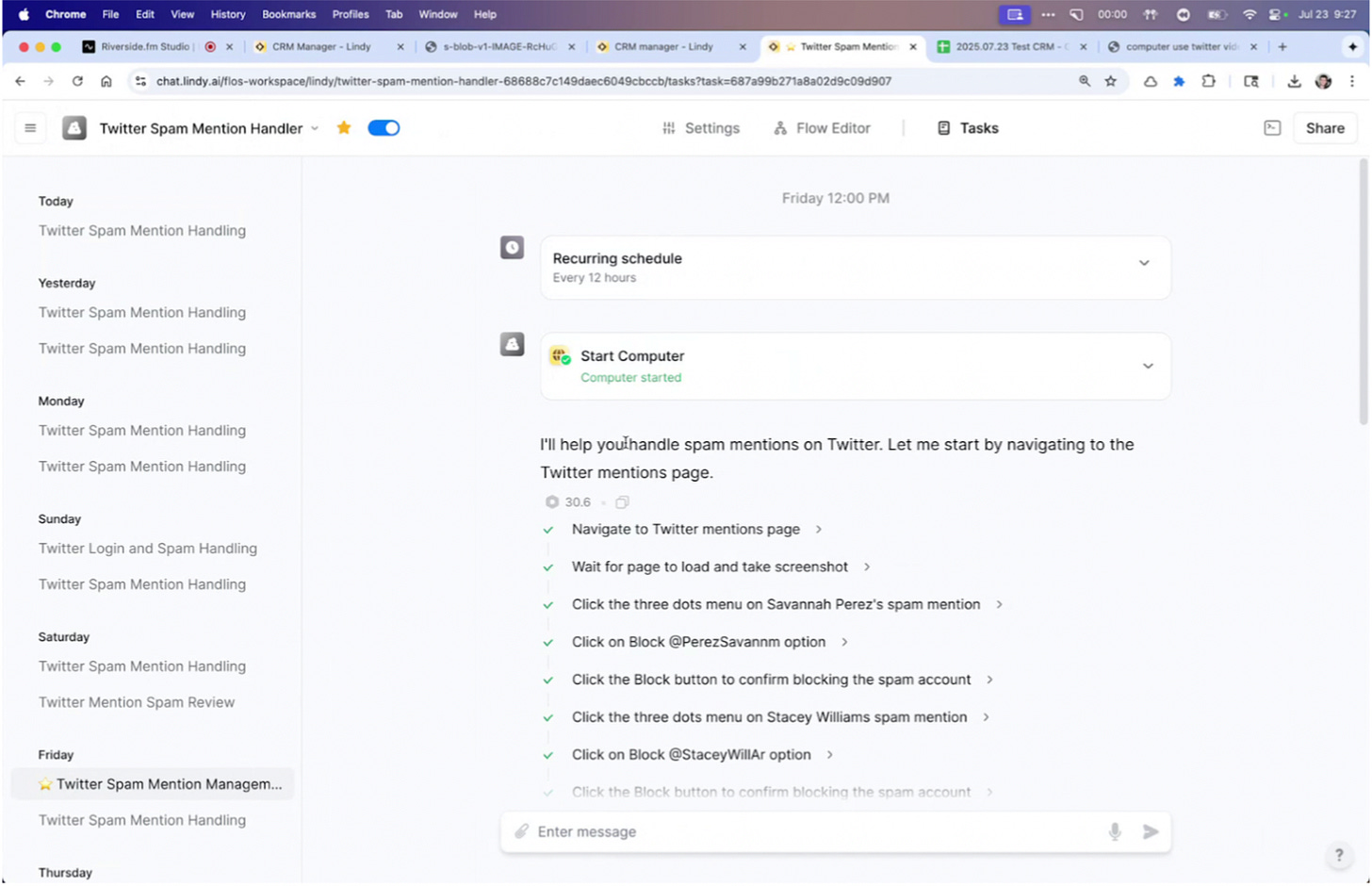This screenshot has height=886, width=1372.
Task: Click the Wi-Fi status icon
Action: (1249, 14)
